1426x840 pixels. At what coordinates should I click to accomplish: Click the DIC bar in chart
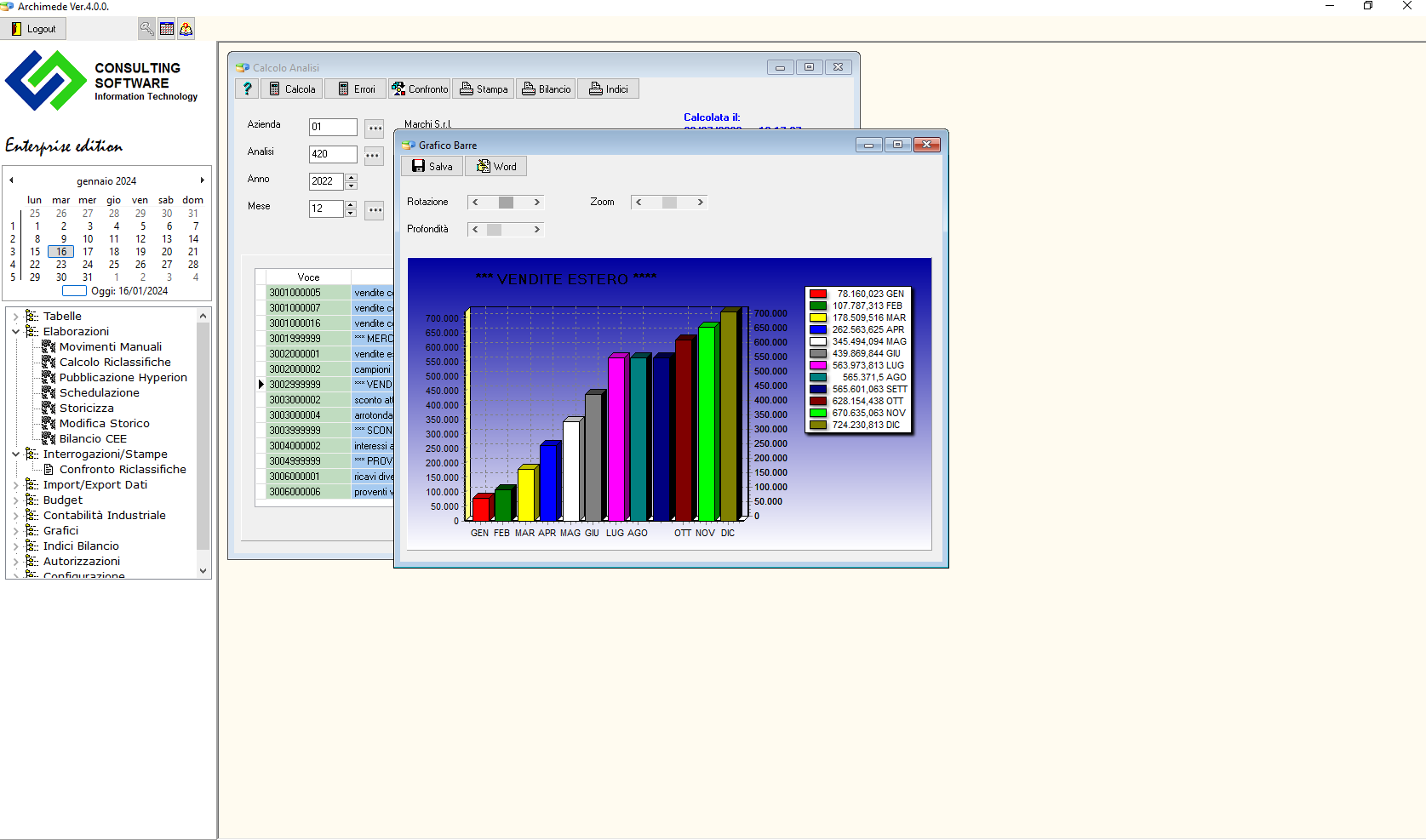point(729,415)
